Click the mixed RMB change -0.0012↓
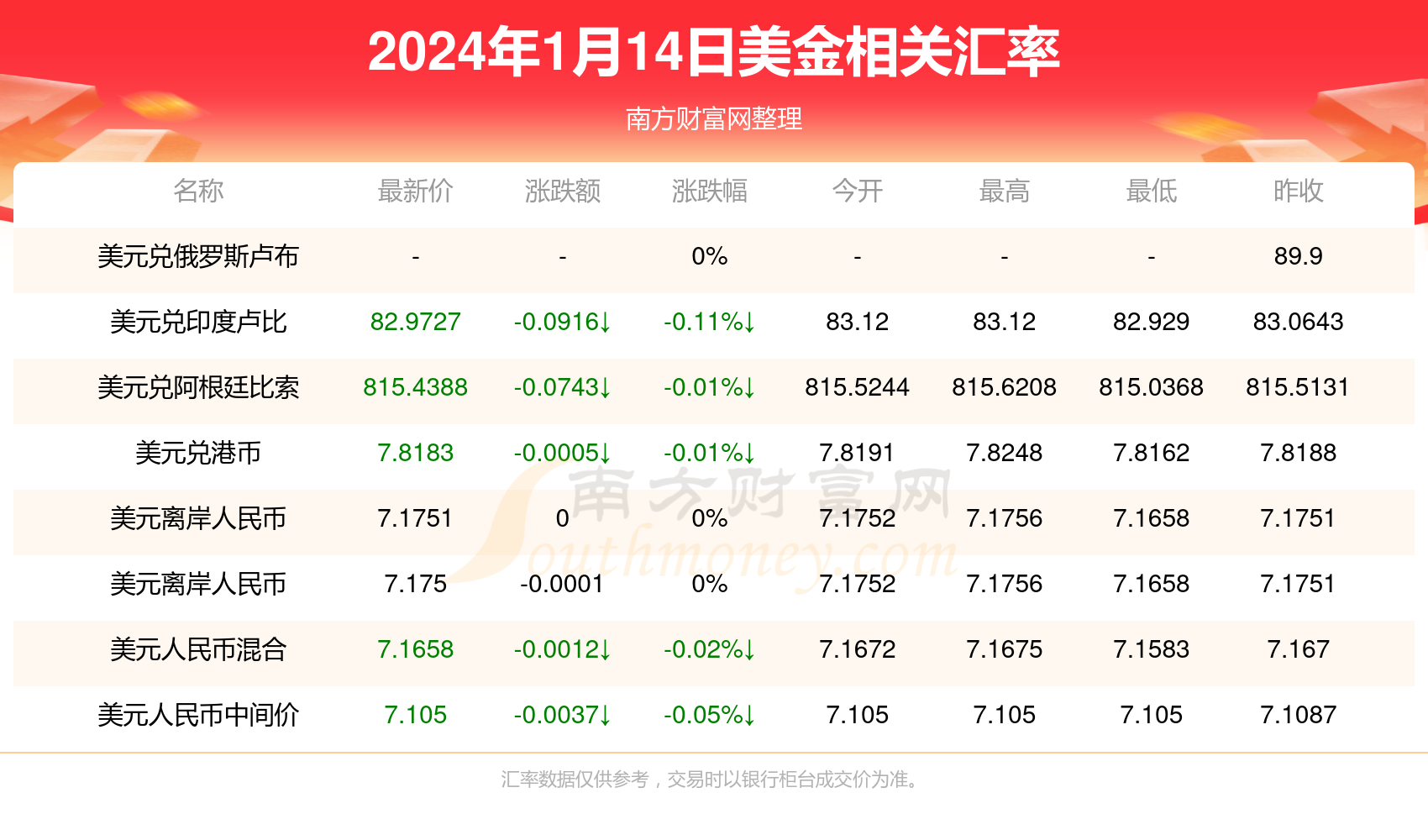This screenshot has width=1428, height=840. [562, 649]
